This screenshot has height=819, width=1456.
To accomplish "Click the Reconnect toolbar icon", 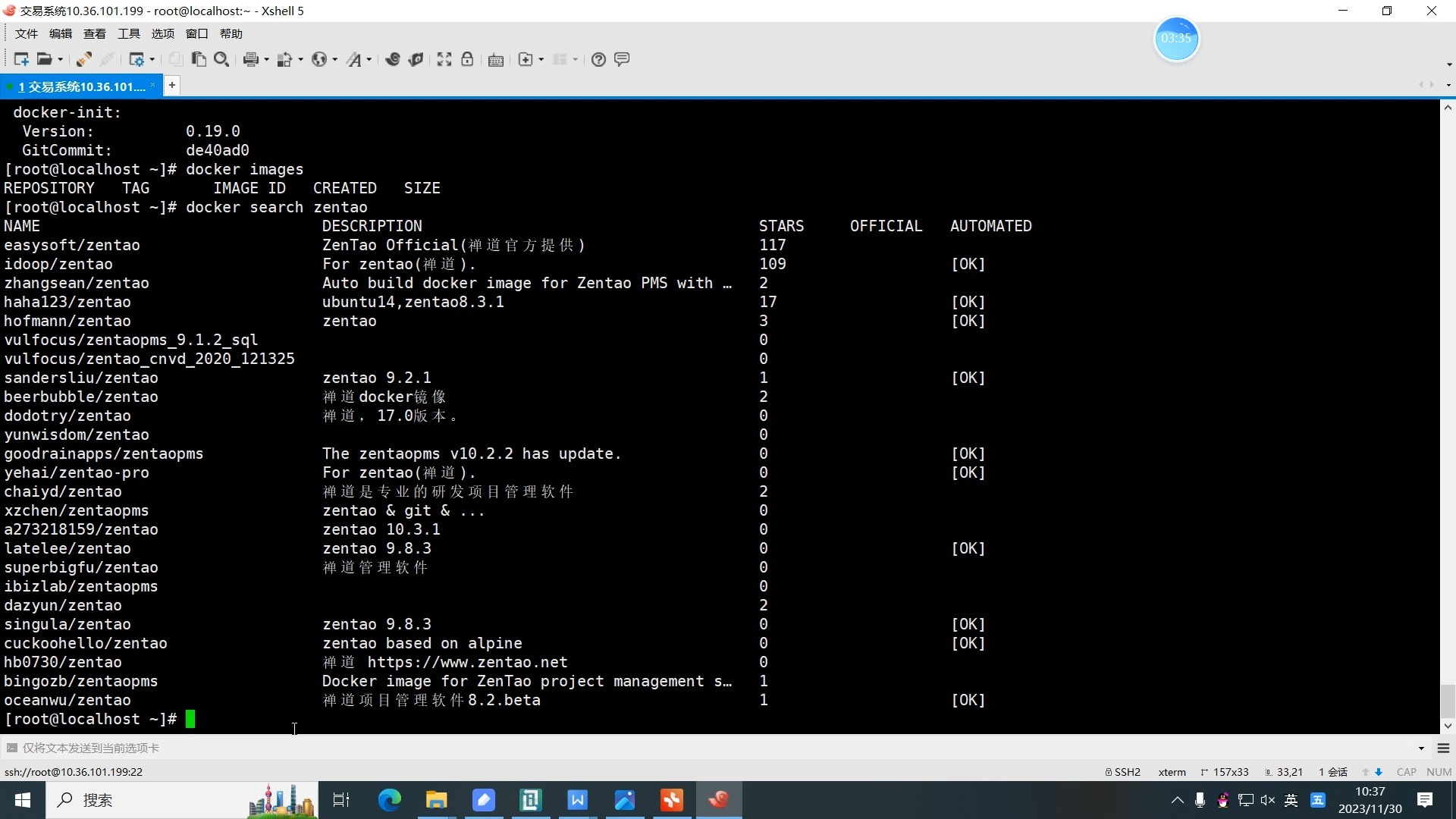I will tap(83, 59).
